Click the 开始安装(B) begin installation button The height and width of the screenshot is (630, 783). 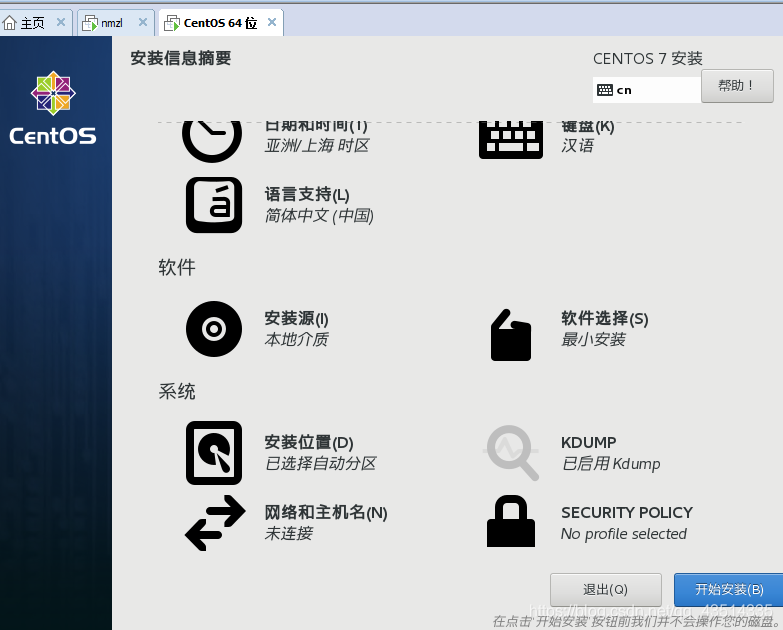point(729,590)
